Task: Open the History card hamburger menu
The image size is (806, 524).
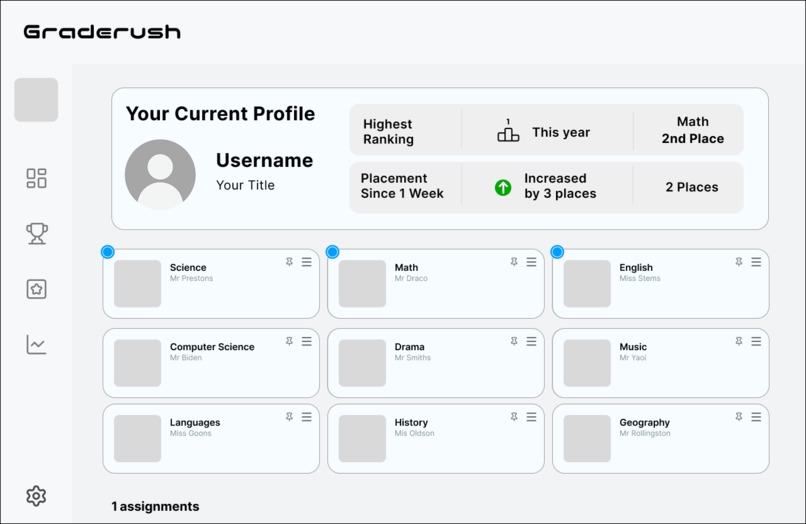Action: [x=532, y=417]
